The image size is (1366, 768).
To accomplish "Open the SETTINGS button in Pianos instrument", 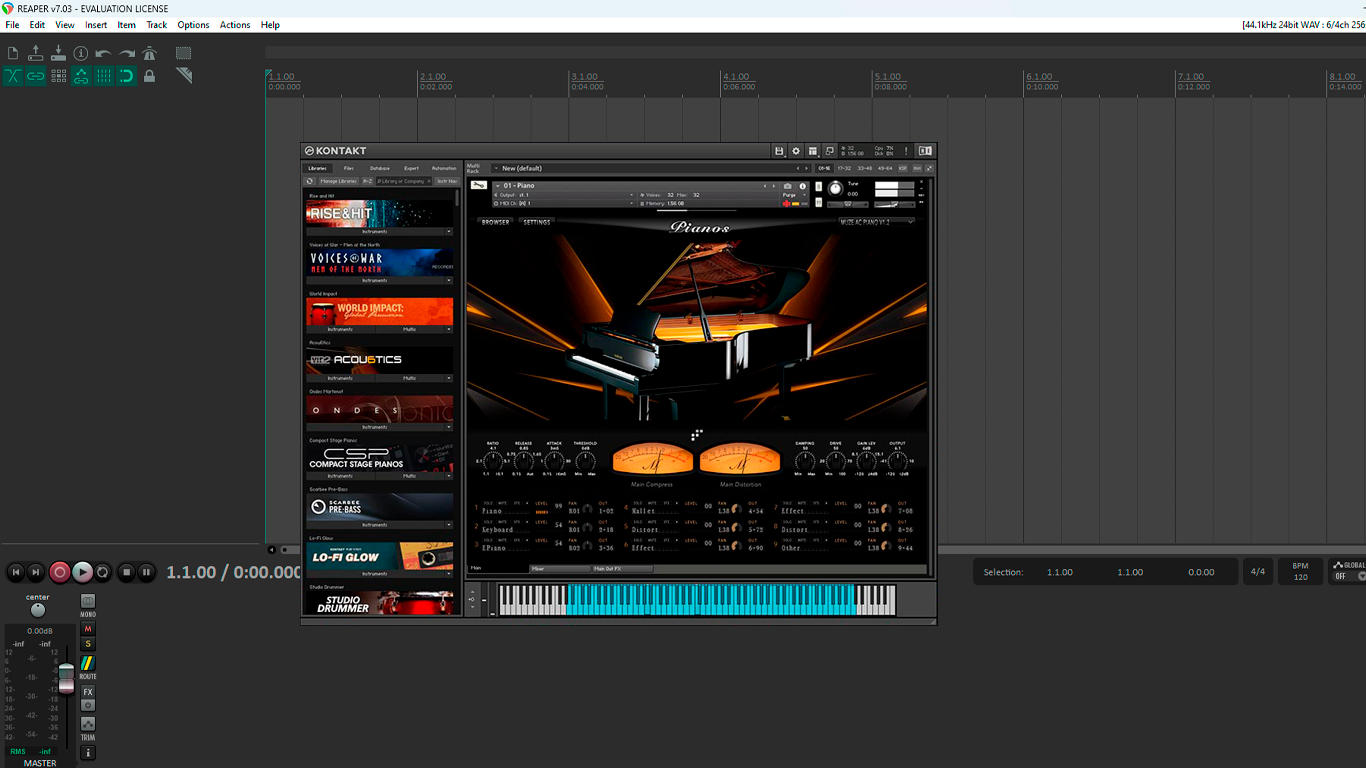I will (537, 222).
